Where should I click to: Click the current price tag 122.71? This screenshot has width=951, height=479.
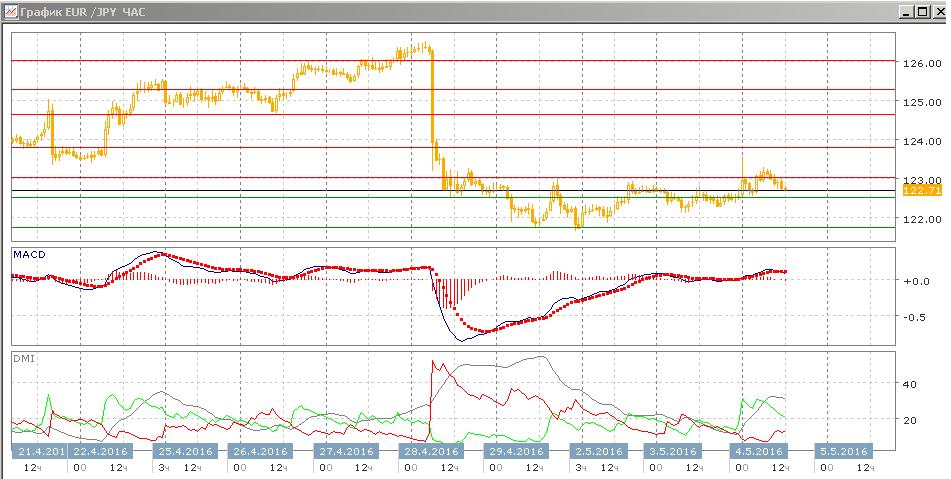pos(922,190)
